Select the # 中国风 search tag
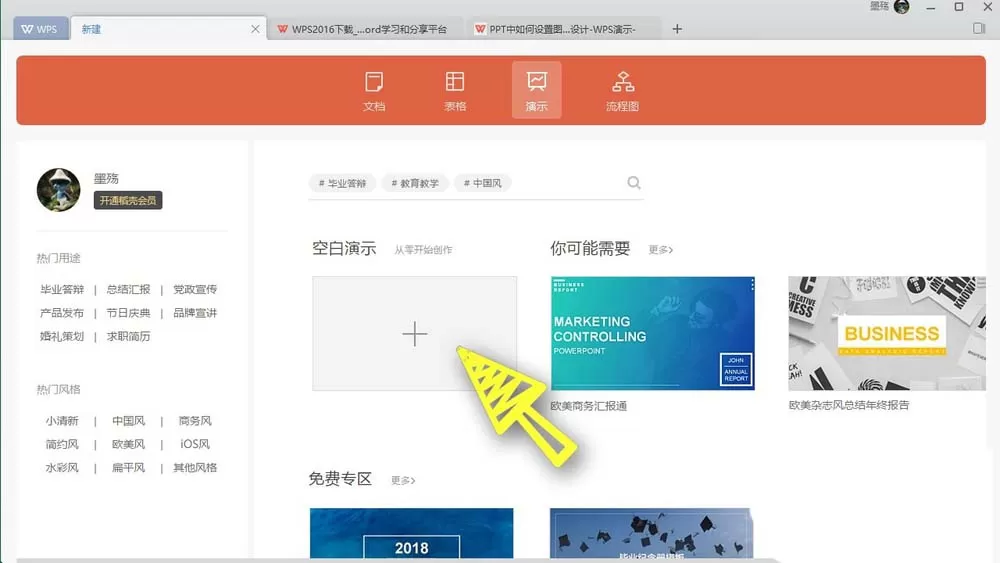Screen dimensions: 1000x563 [483, 183]
